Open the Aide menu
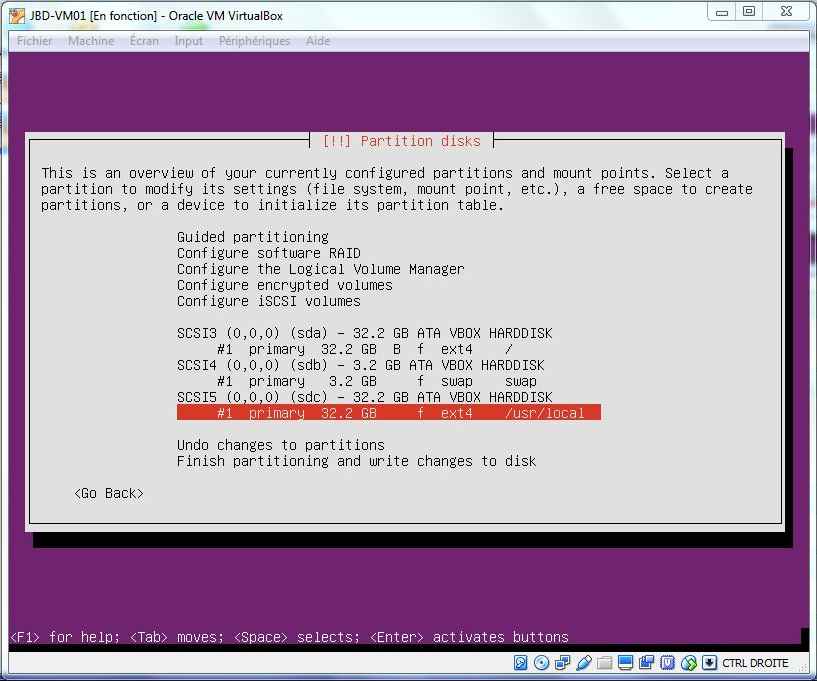Viewport: 817px width, 681px height. [318, 41]
